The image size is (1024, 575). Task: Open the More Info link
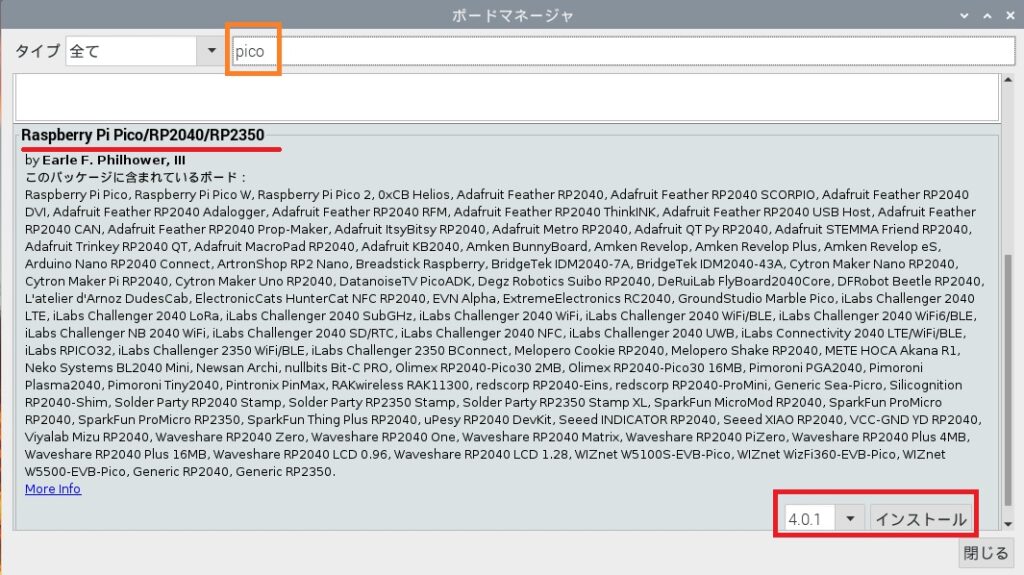click(53, 489)
